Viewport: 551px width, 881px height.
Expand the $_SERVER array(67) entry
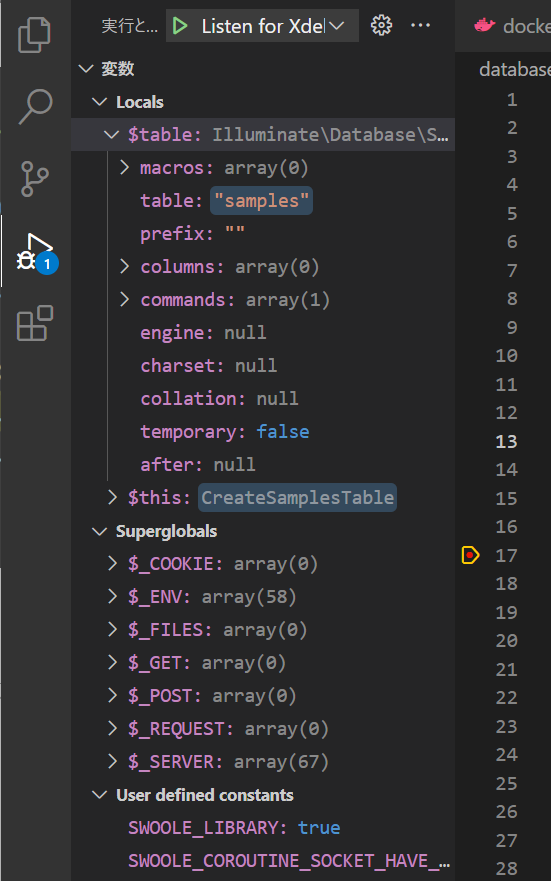pyautogui.click(x=112, y=761)
